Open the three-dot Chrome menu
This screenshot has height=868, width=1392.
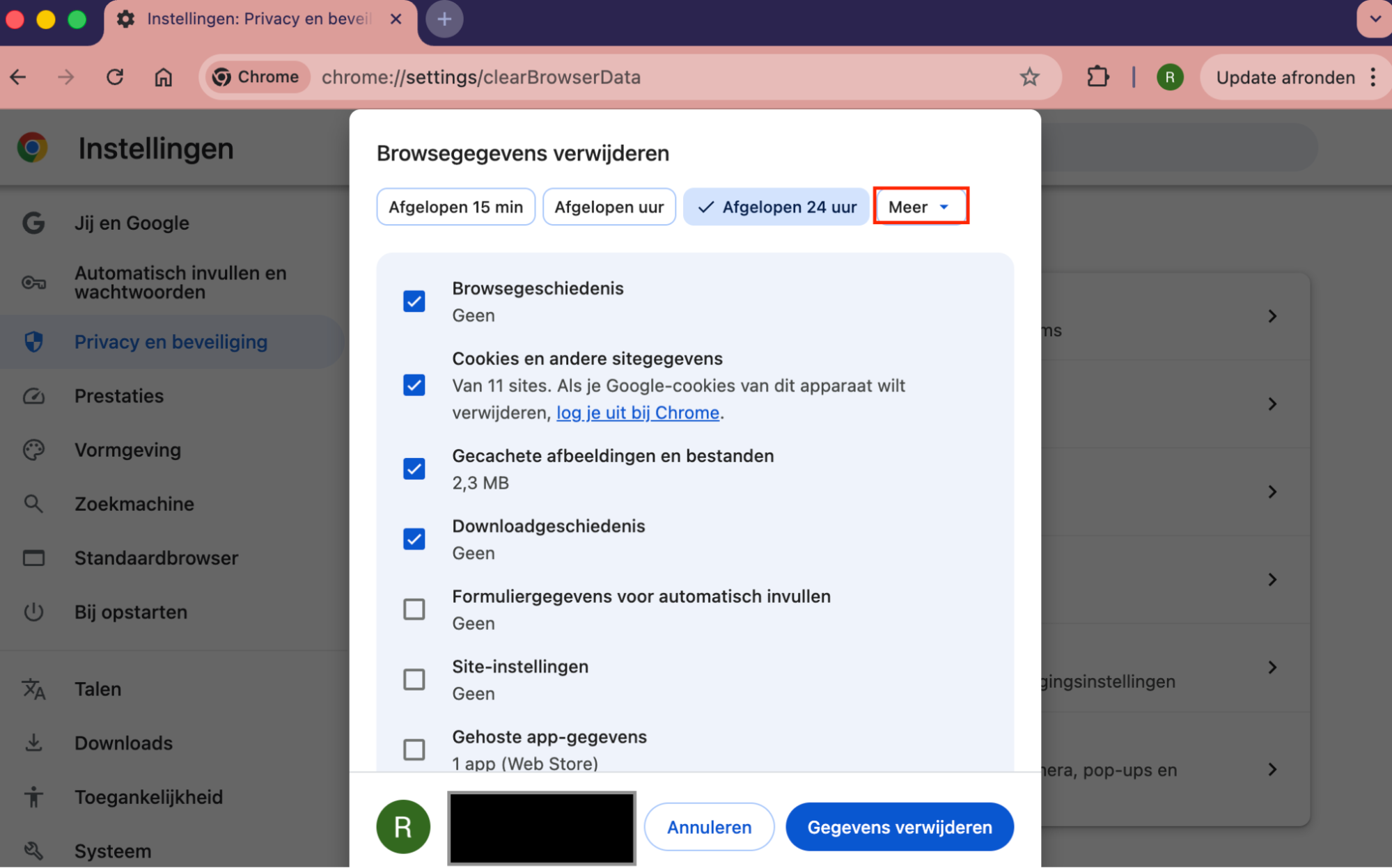1373,77
